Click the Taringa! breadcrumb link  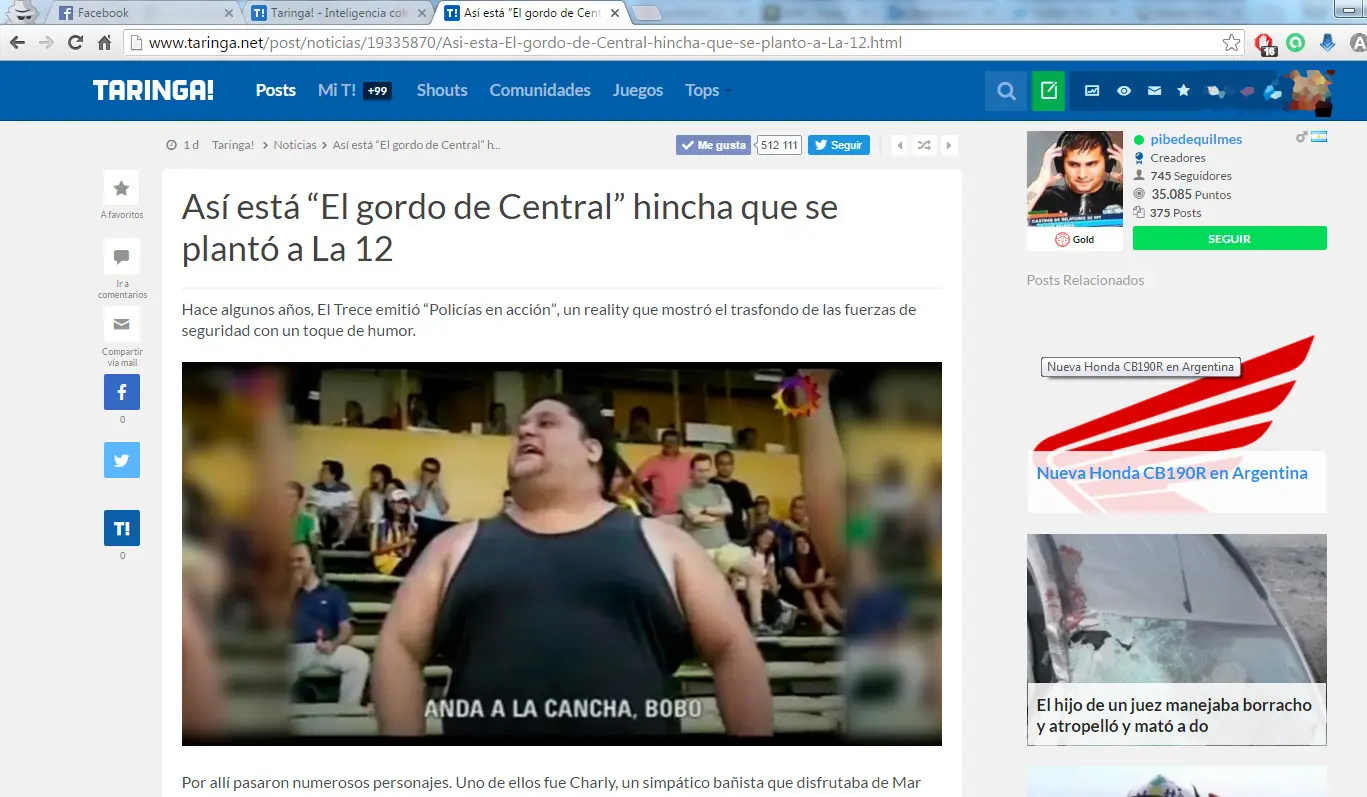233,145
